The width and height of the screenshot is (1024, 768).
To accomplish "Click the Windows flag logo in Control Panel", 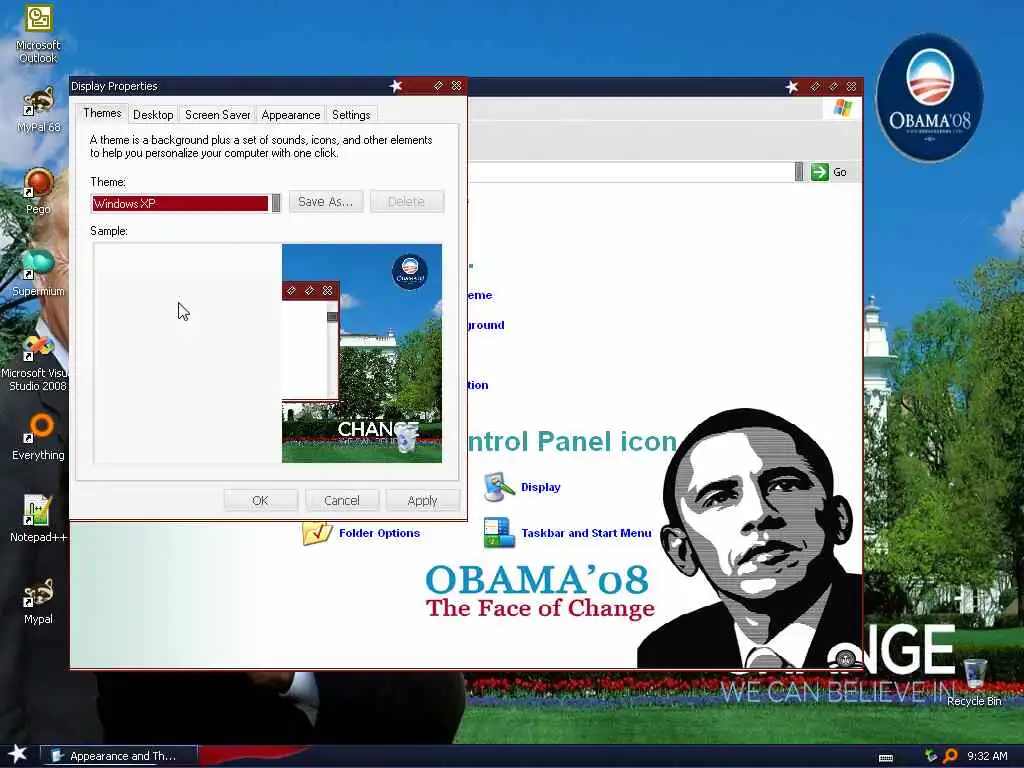I will click(842, 108).
